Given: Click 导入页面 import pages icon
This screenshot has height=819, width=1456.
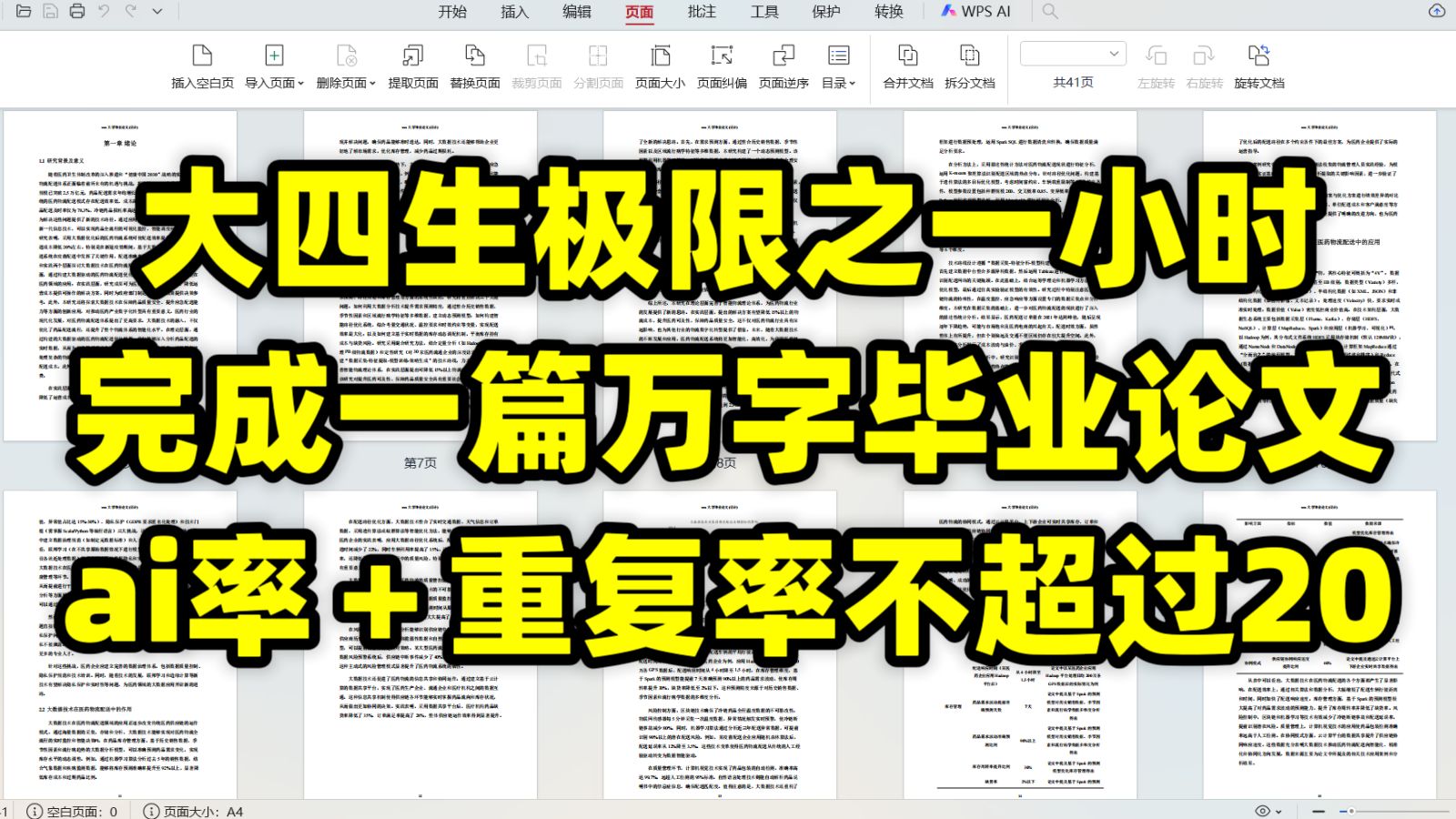Looking at the screenshot, I should 274,56.
